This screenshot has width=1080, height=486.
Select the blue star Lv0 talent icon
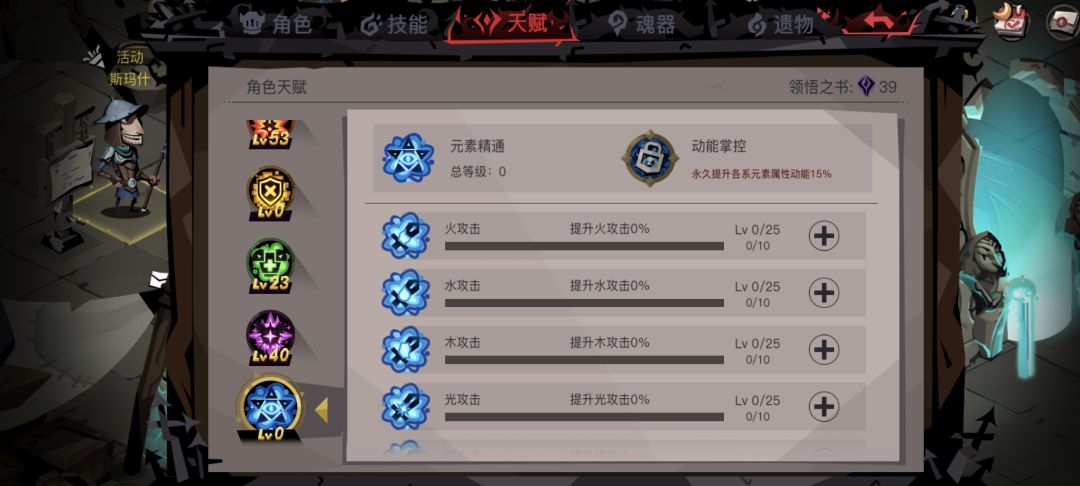click(x=271, y=409)
